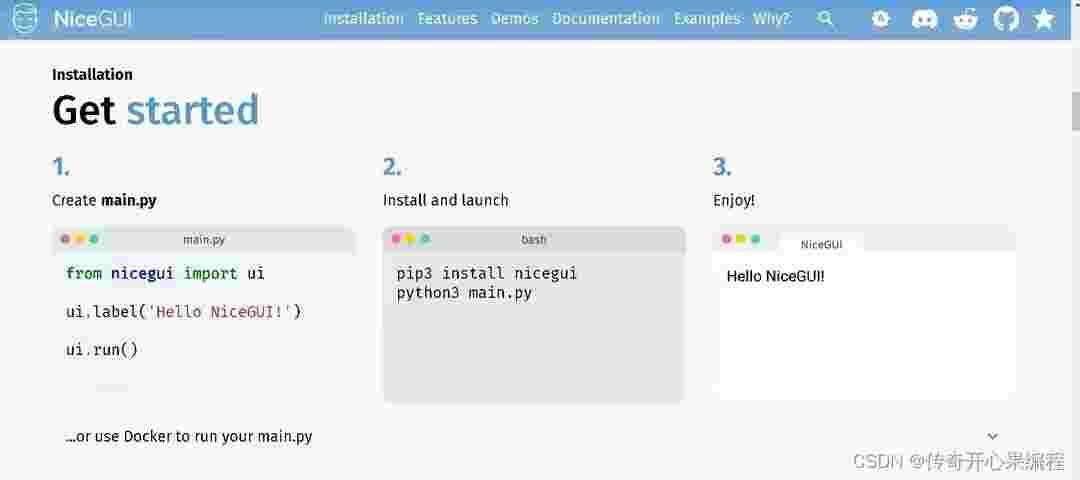The image size is (1080, 480).
Task: Open the Reddit icon link
Action: tap(965, 19)
